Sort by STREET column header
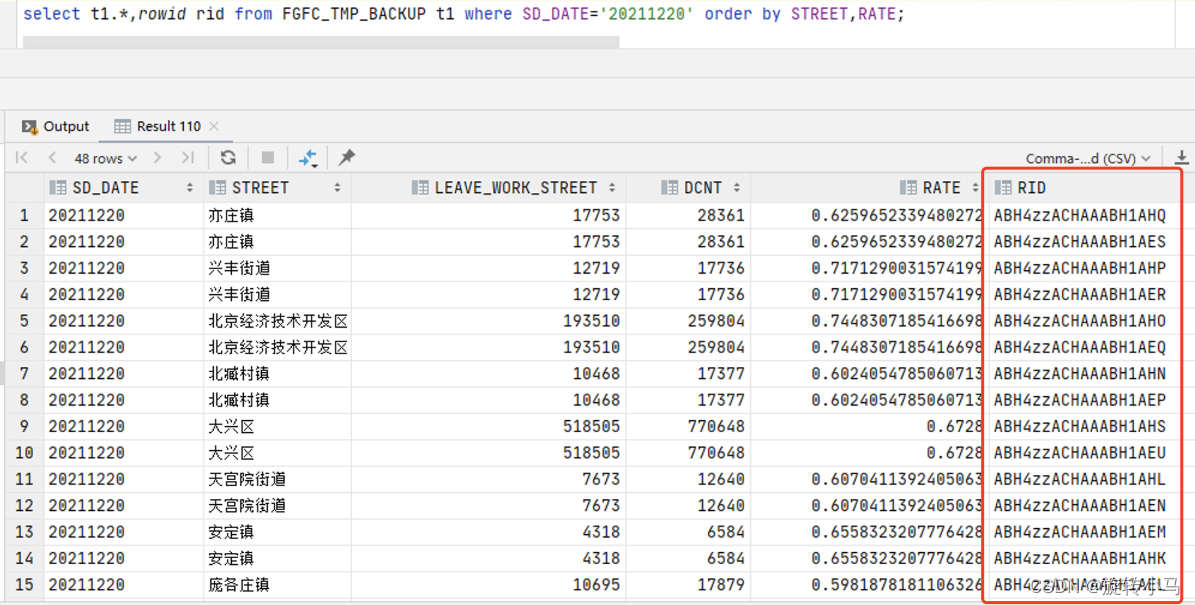The width and height of the screenshot is (1195, 605). (x=260, y=187)
